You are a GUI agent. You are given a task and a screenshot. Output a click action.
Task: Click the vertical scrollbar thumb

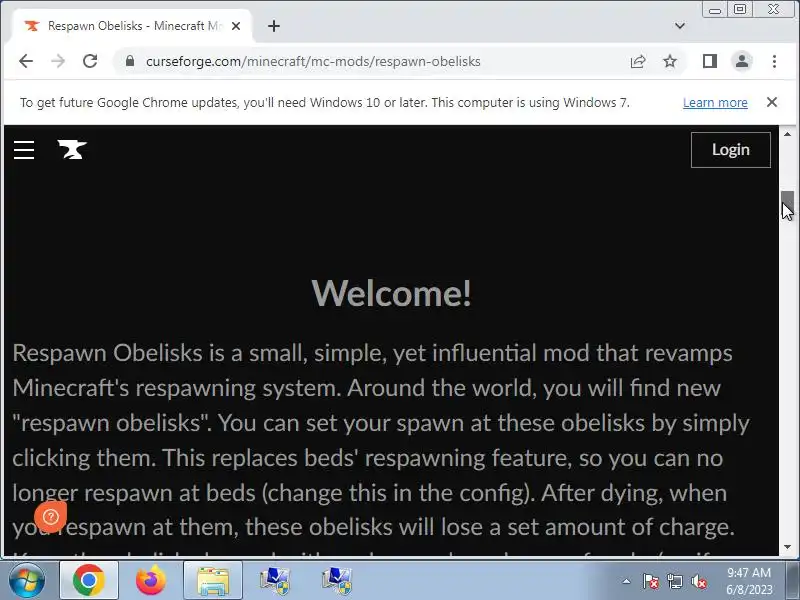[x=788, y=205]
